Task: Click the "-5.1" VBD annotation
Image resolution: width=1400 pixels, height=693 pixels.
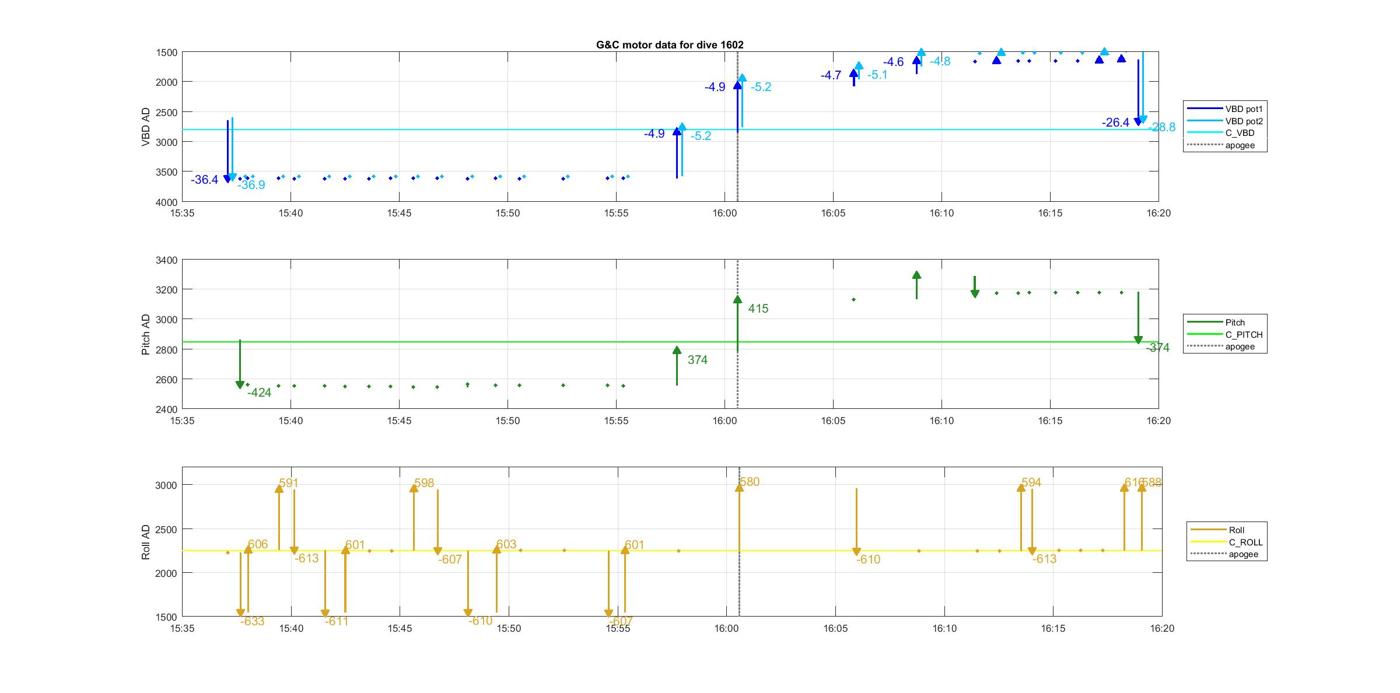Action: (x=877, y=75)
